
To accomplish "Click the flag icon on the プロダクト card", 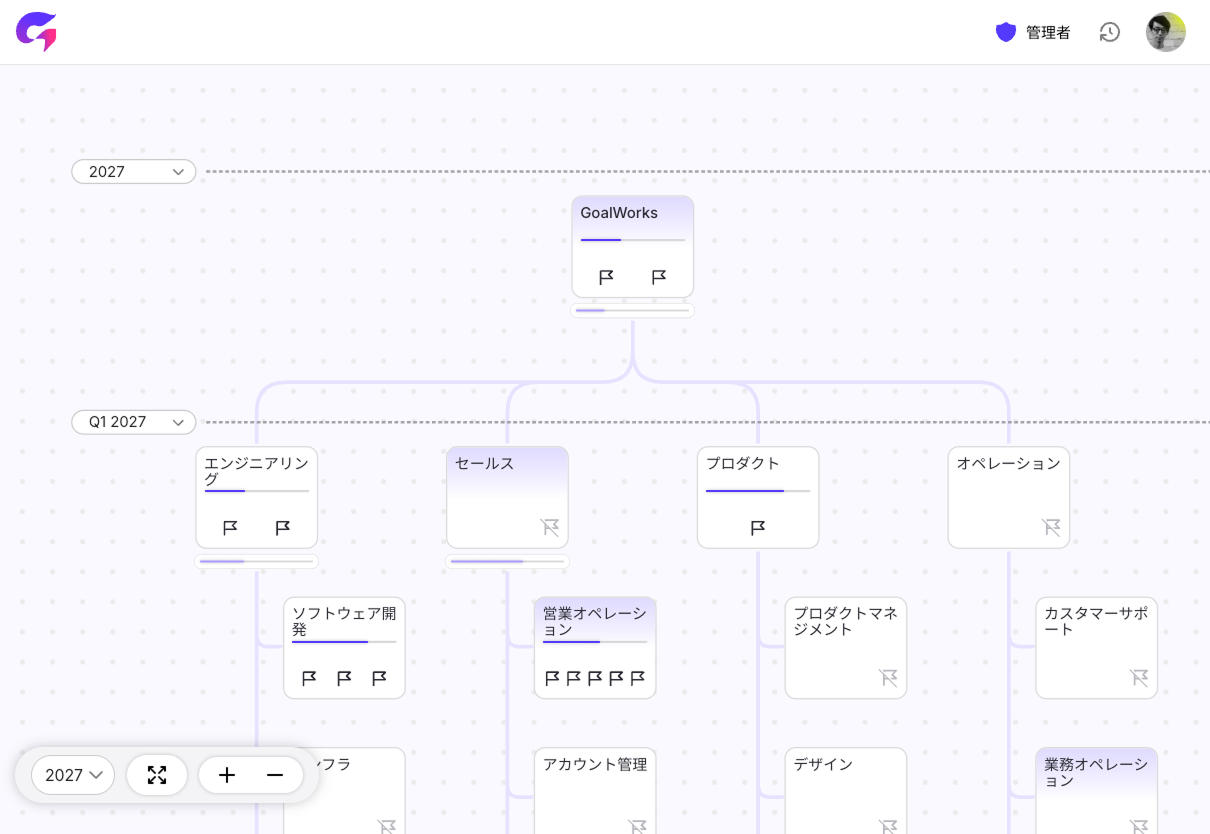I will (x=757, y=527).
